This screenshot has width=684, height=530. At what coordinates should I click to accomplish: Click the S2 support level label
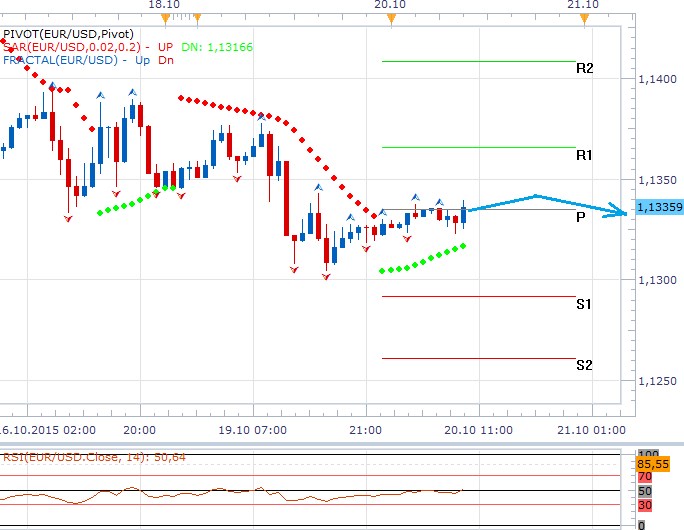pos(585,365)
